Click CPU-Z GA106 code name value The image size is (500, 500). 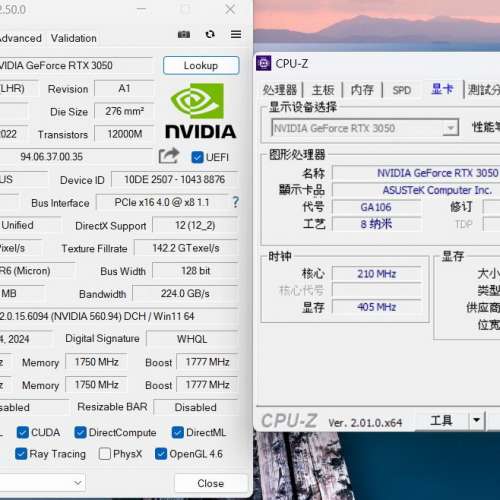376,207
